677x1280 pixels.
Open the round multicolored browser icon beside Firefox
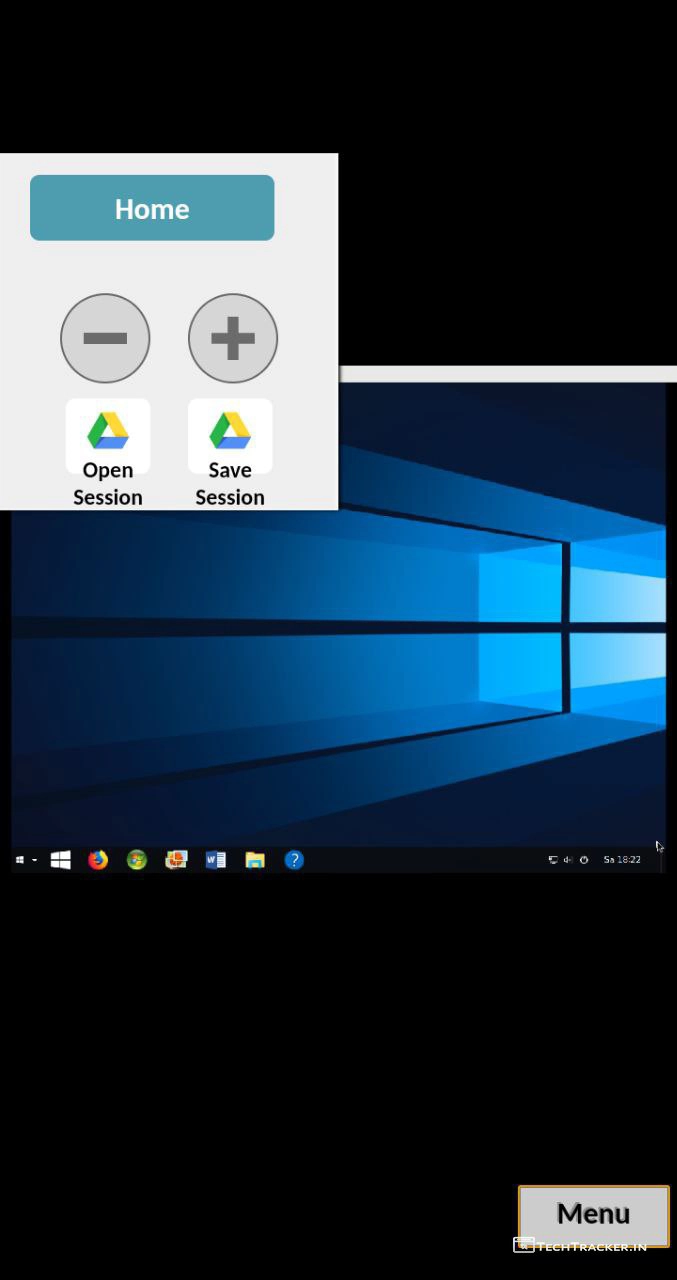click(x=137, y=860)
